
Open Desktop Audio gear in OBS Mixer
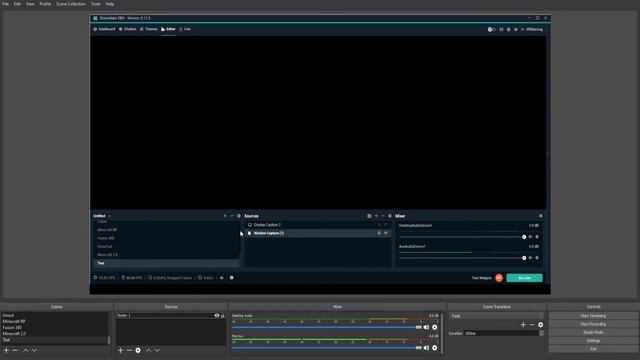435,327
